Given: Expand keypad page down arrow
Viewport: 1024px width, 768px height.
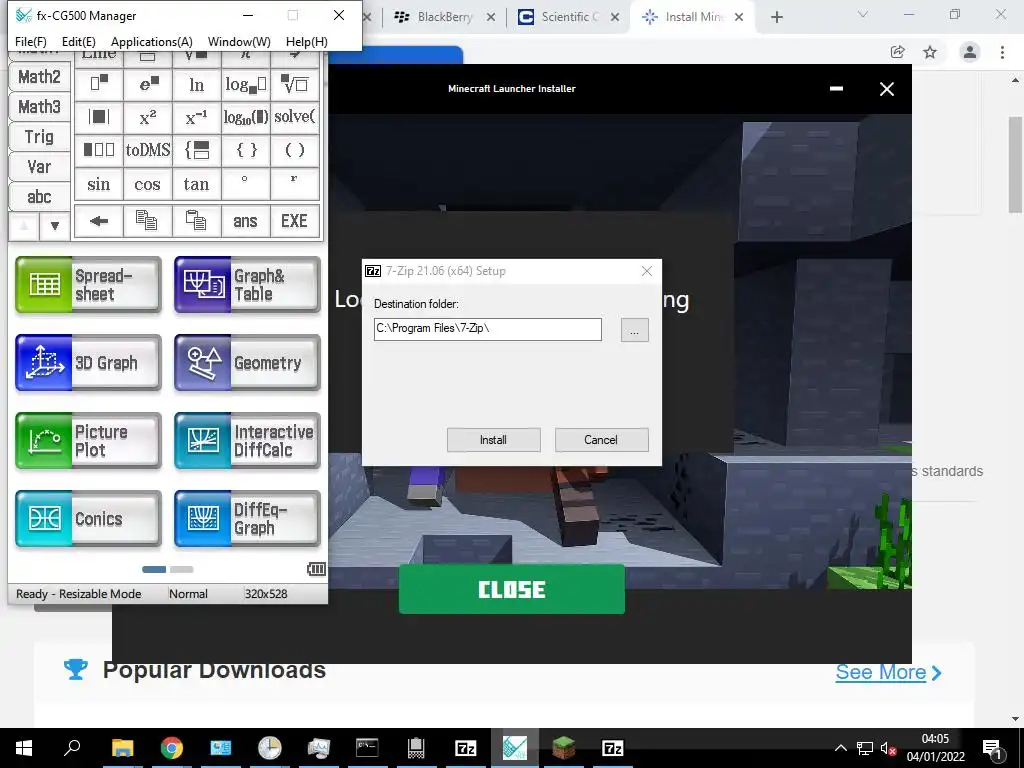Looking at the screenshot, I should click(x=55, y=227).
